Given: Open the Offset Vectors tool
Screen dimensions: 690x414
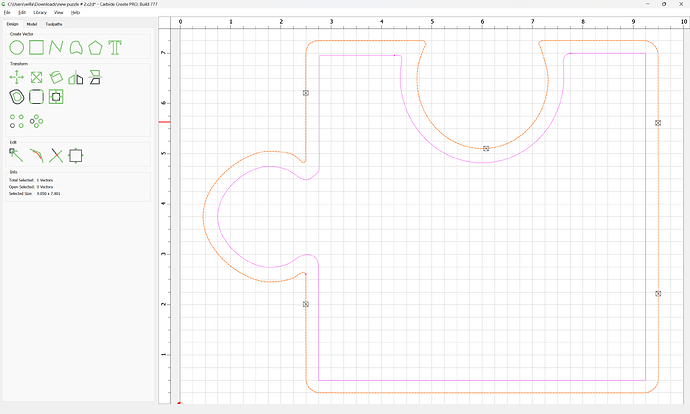Looking at the screenshot, I should click(x=17, y=97).
